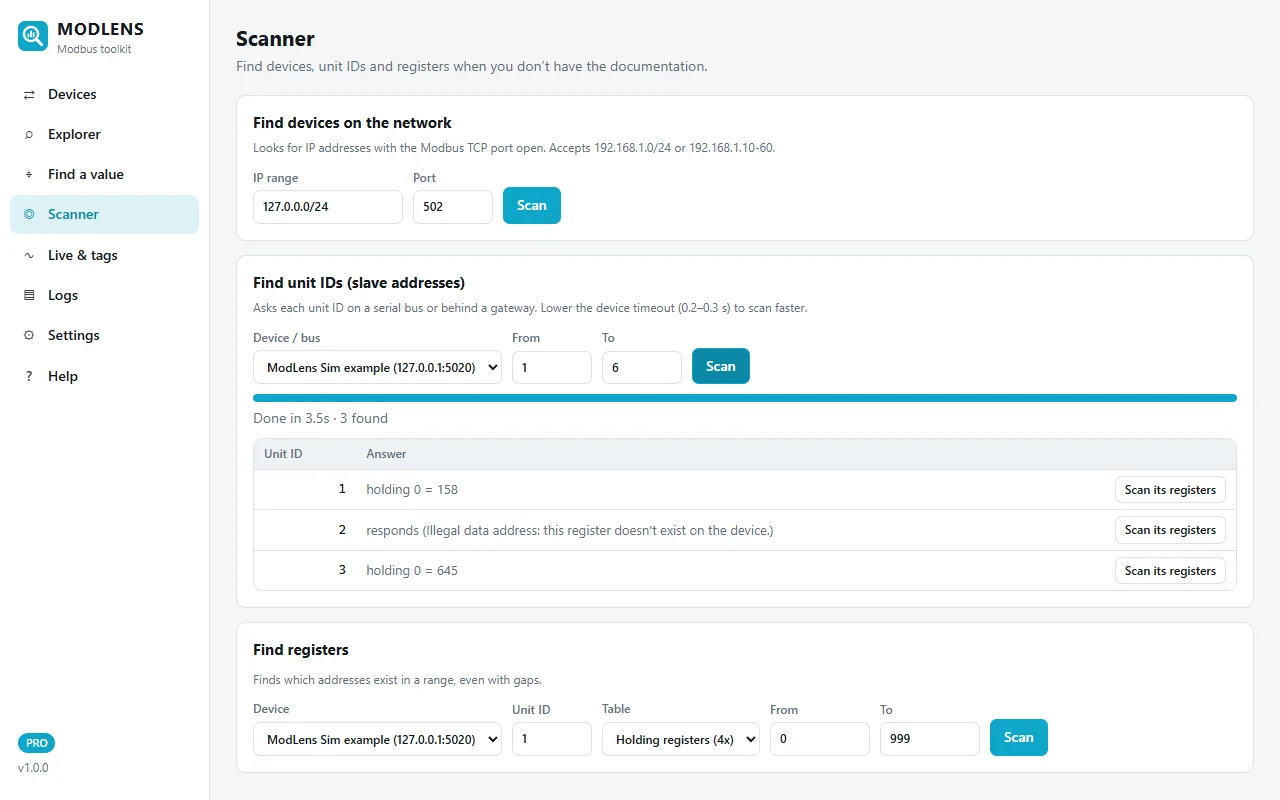Click the Answer column header

tap(386, 454)
